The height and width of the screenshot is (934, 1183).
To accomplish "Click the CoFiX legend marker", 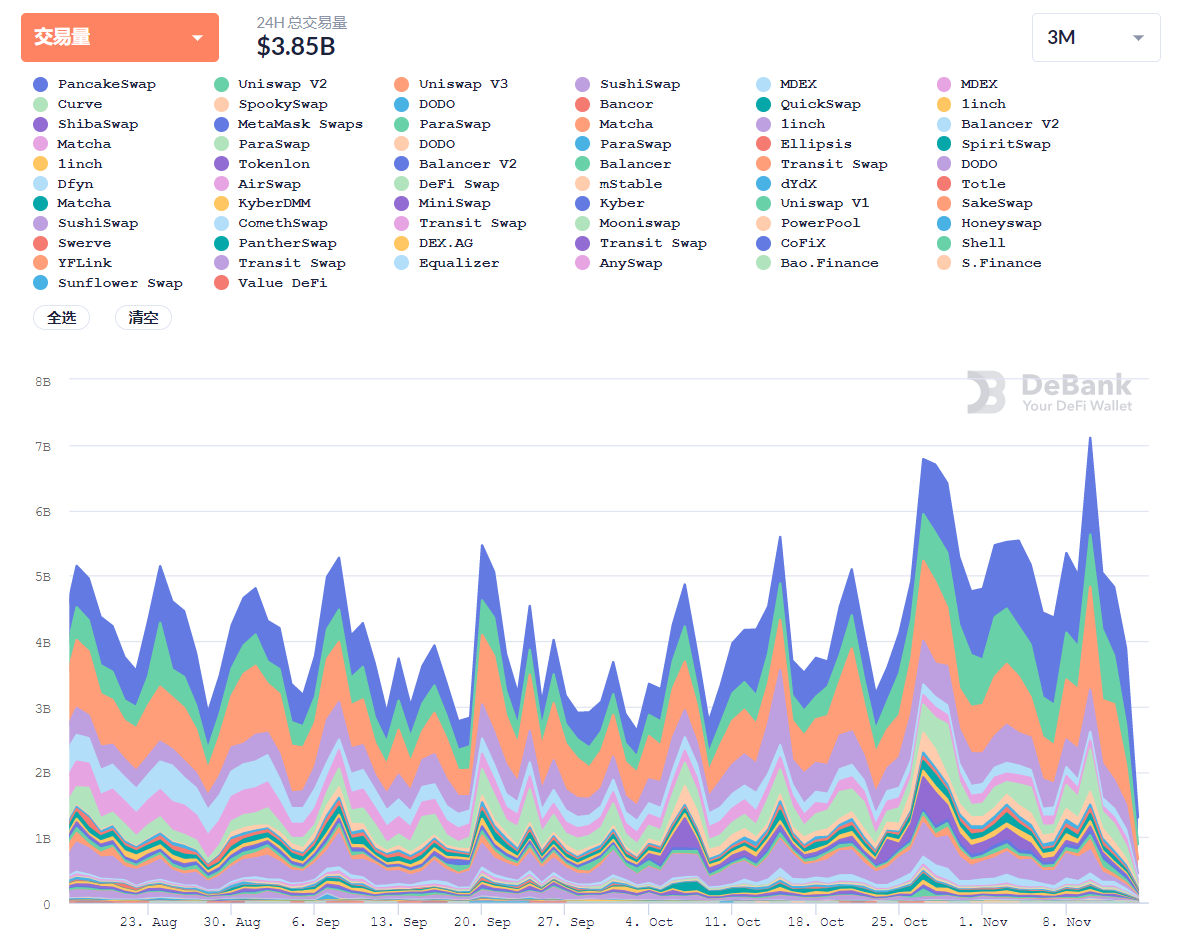I will tap(764, 243).
